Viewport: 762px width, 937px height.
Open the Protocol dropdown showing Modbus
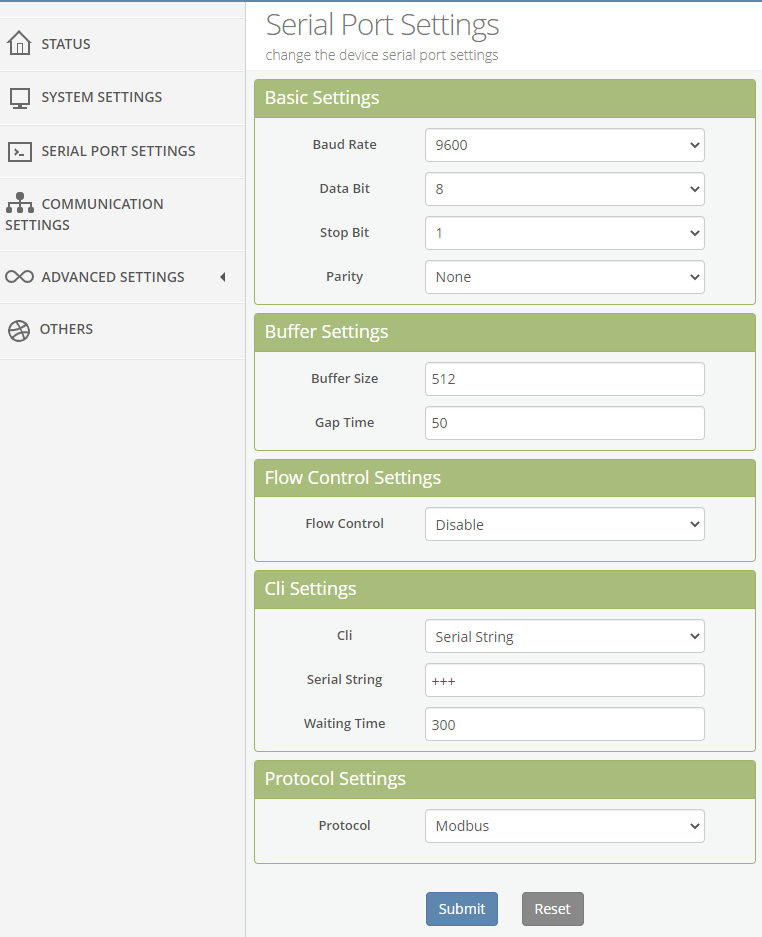coord(565,826)
